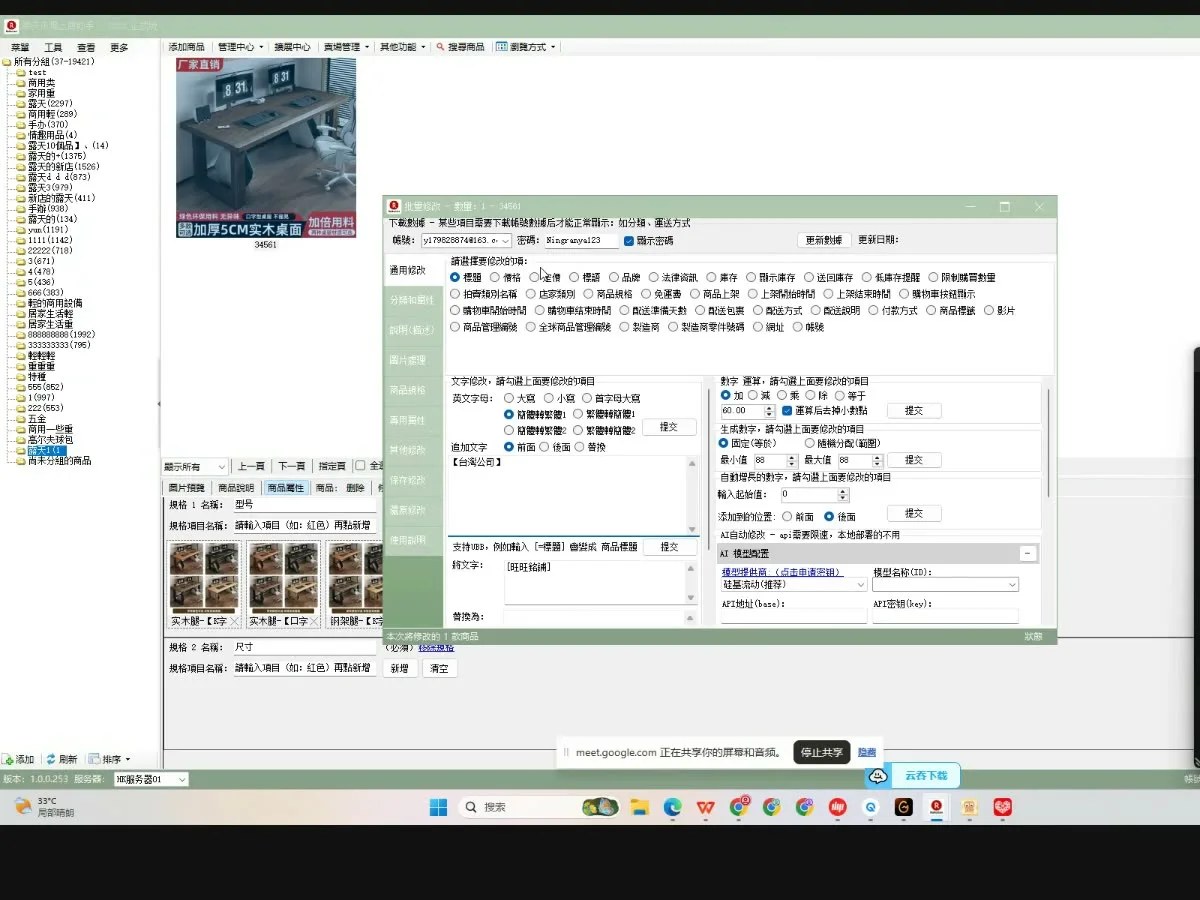
Task: Select the 五金 folder in the tree
Action: coord(37,419)
